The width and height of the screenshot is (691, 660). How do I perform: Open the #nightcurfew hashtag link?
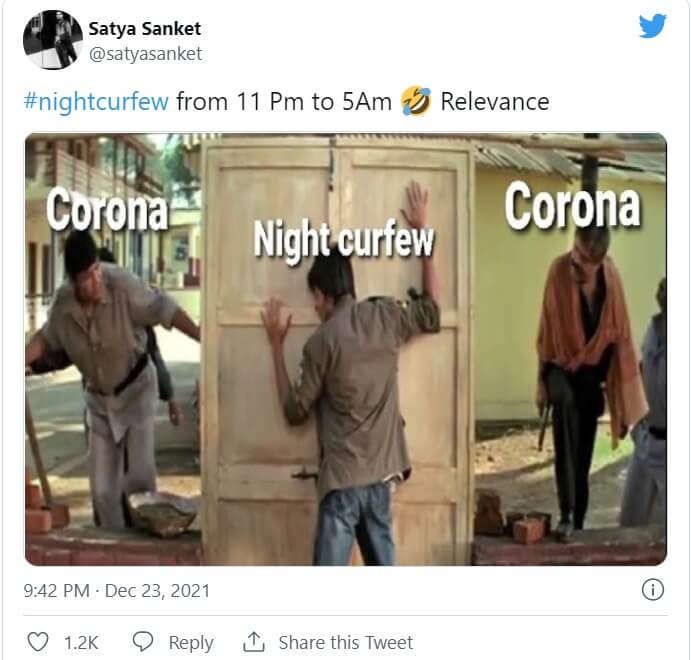pyautogui.click(x=96, y=102)
